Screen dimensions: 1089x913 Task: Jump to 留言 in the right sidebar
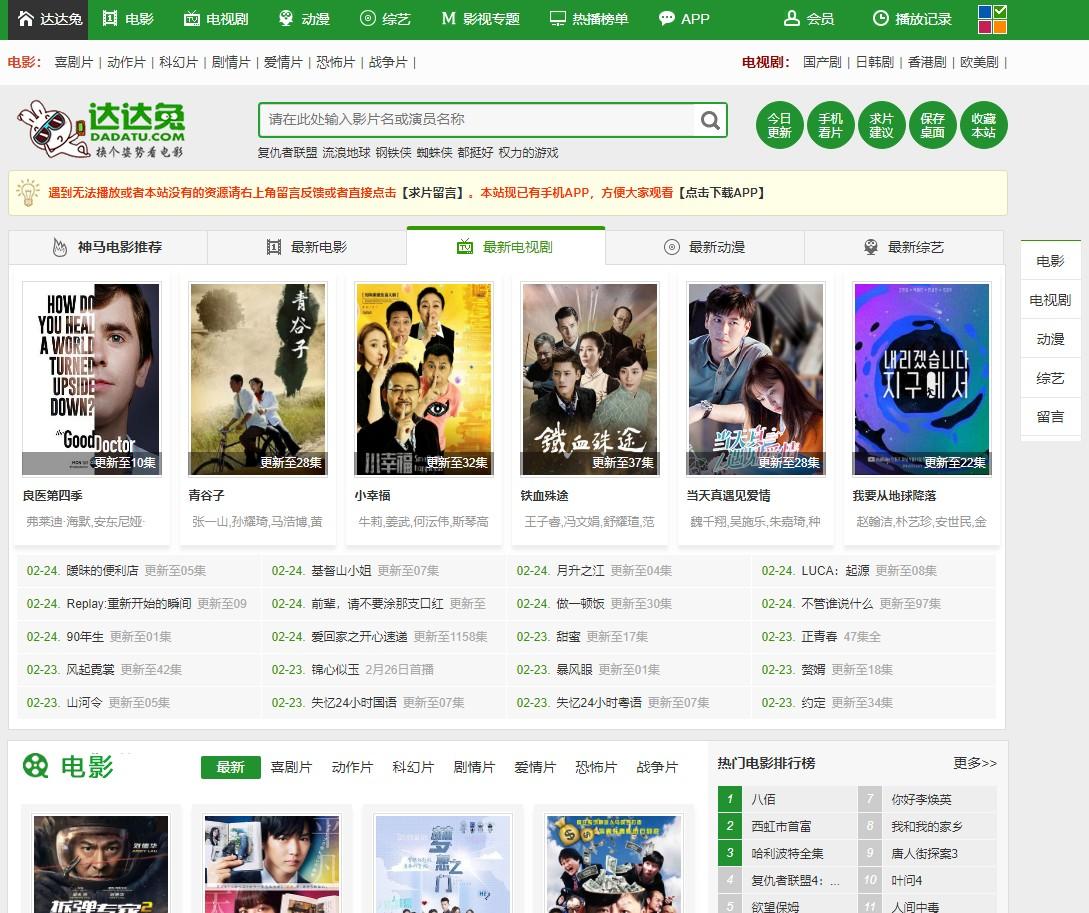pyautogui.click(x=1050, y=416)
